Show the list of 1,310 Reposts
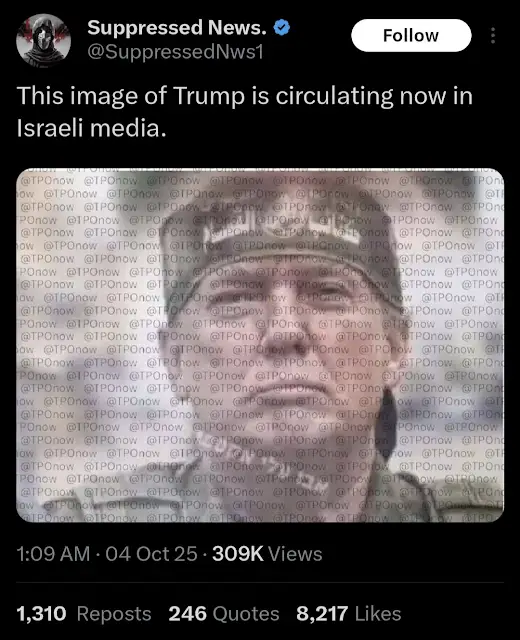This screenshot has width=520, height=640. point(84,614)
